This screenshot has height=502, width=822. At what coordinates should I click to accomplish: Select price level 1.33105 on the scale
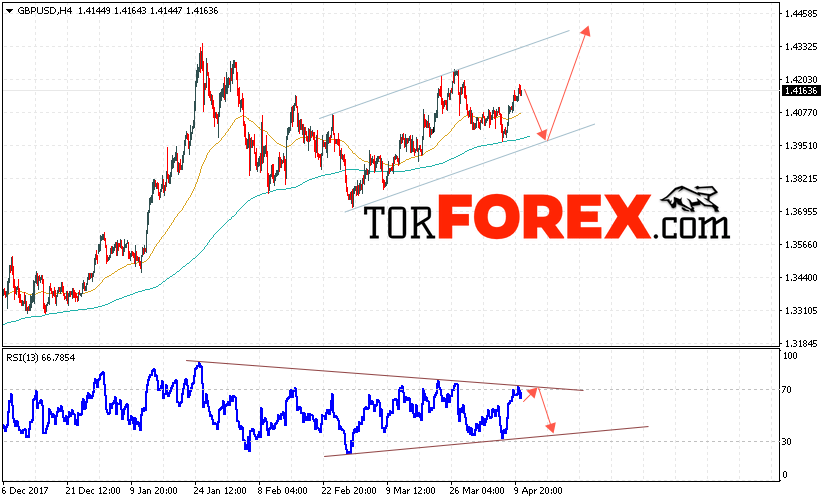[801, 311]
